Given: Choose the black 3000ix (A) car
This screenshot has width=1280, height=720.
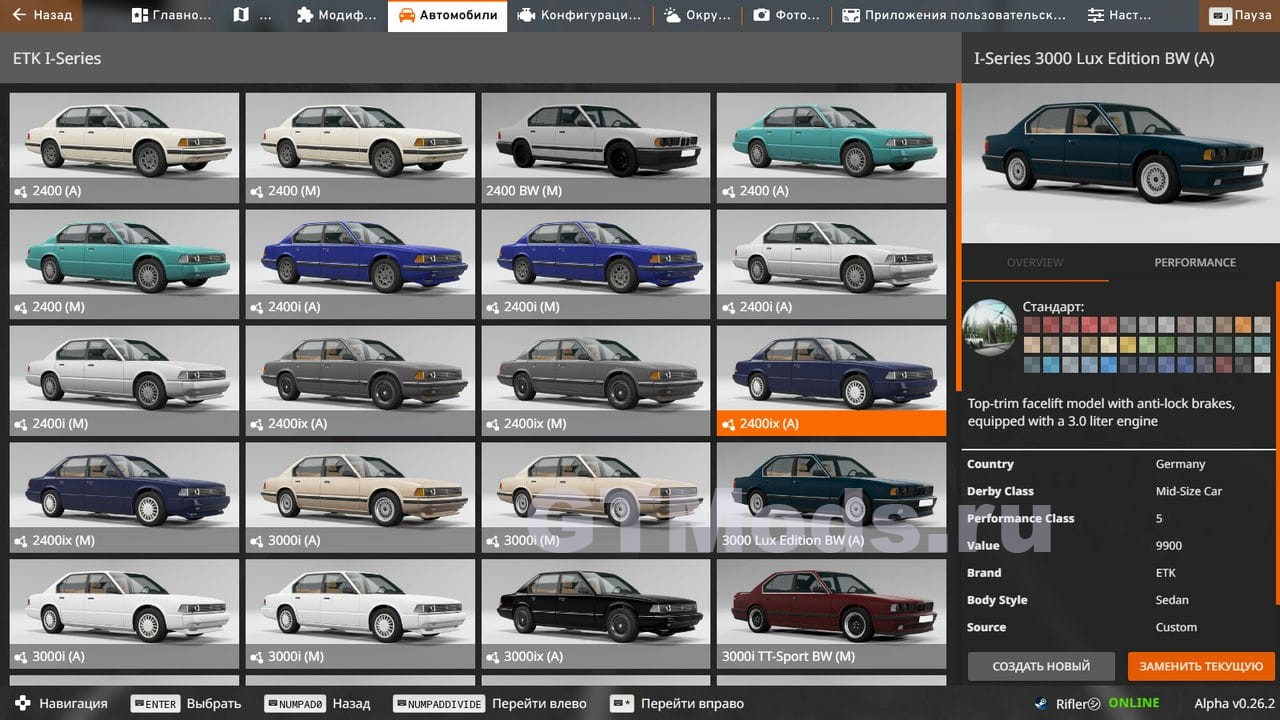Looking at the screenshot, I should [x=596, y=613].
